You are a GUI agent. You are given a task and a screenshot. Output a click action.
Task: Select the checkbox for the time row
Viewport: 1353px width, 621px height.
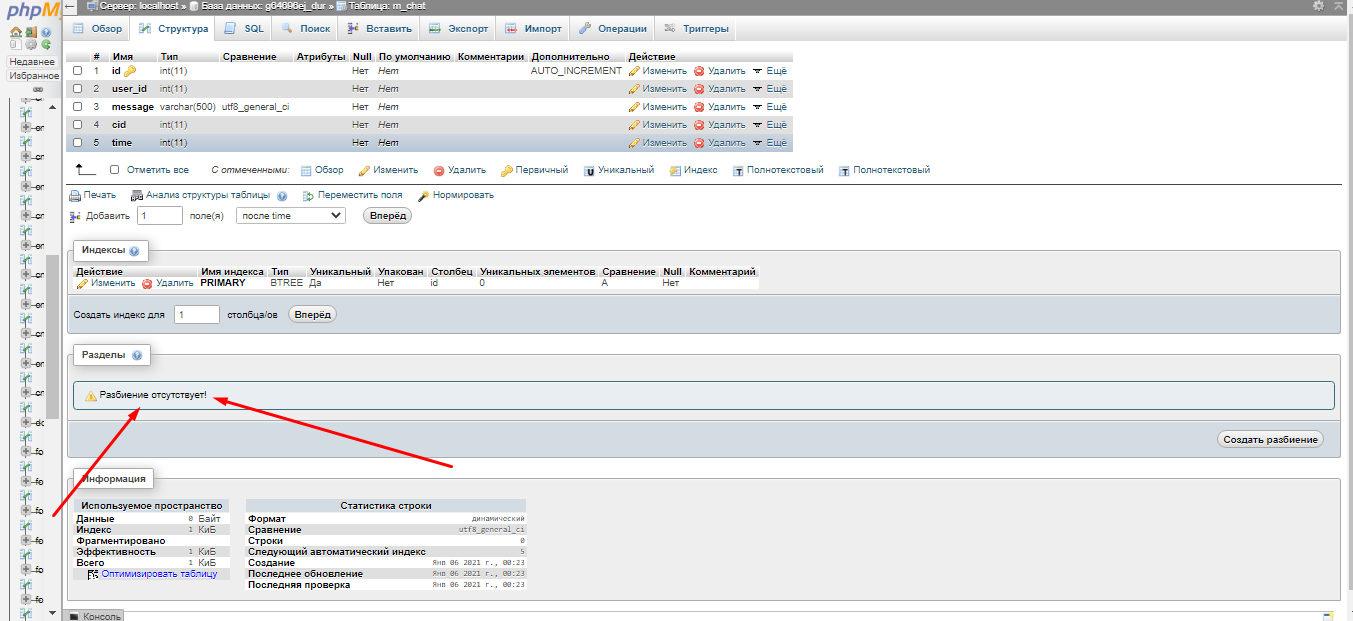(x=78, y=143)
